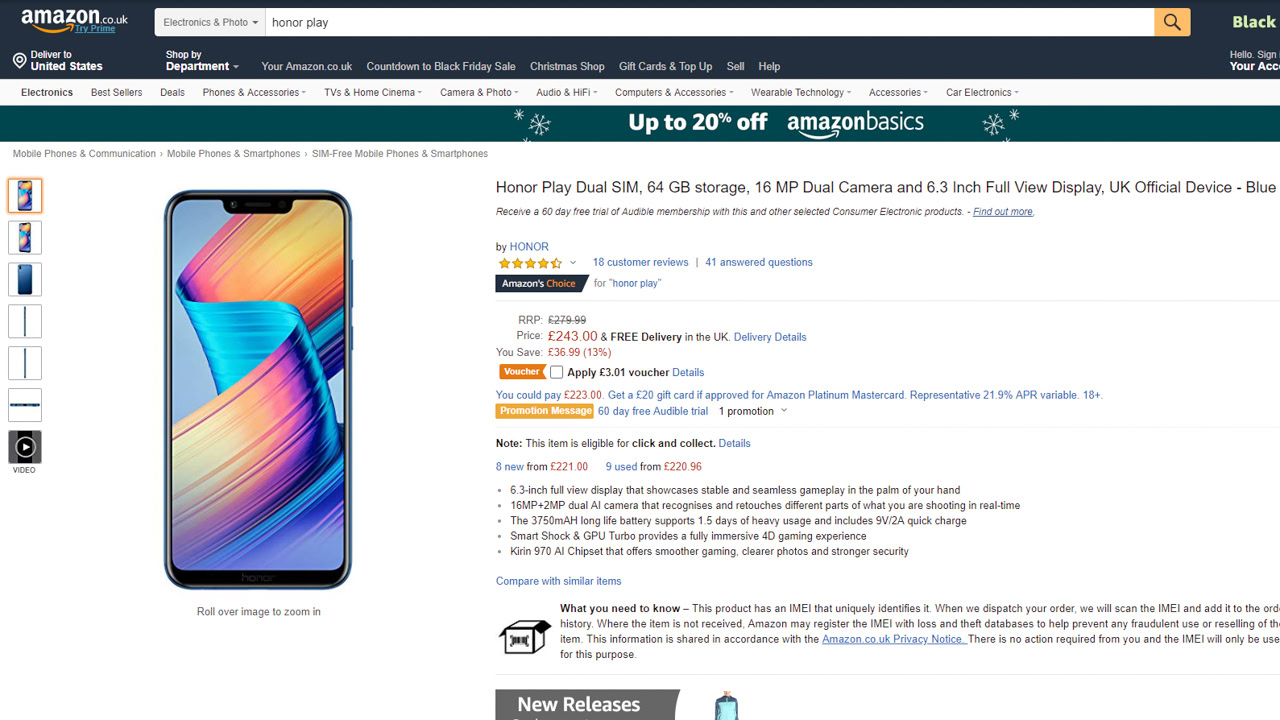The width and height of the screenshot is (1280, 720).
Task: Tick the Apply £3.01 voucher checkbox
Action: point(557,372)
